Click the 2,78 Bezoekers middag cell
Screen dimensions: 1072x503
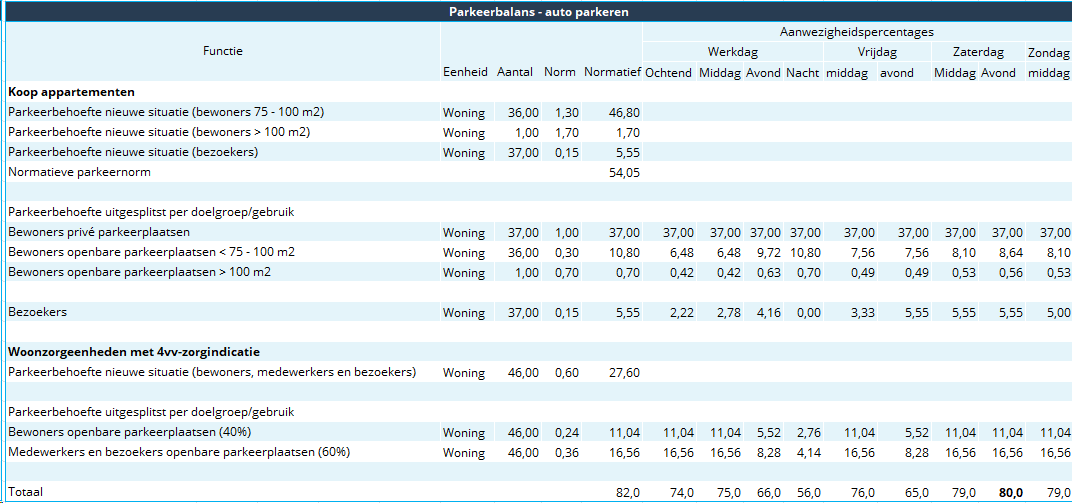(x=727, y=313)
